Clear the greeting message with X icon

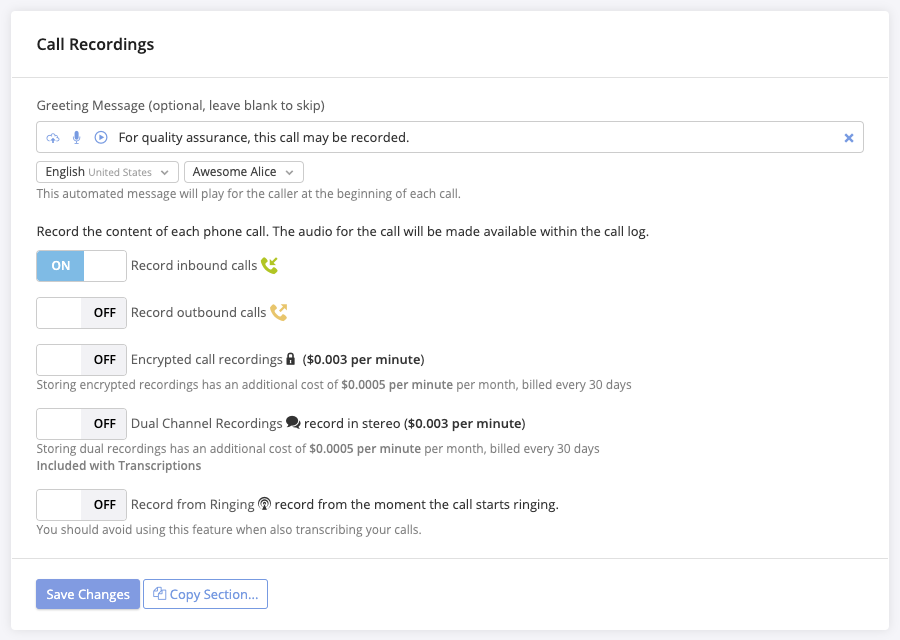(849, 138)
